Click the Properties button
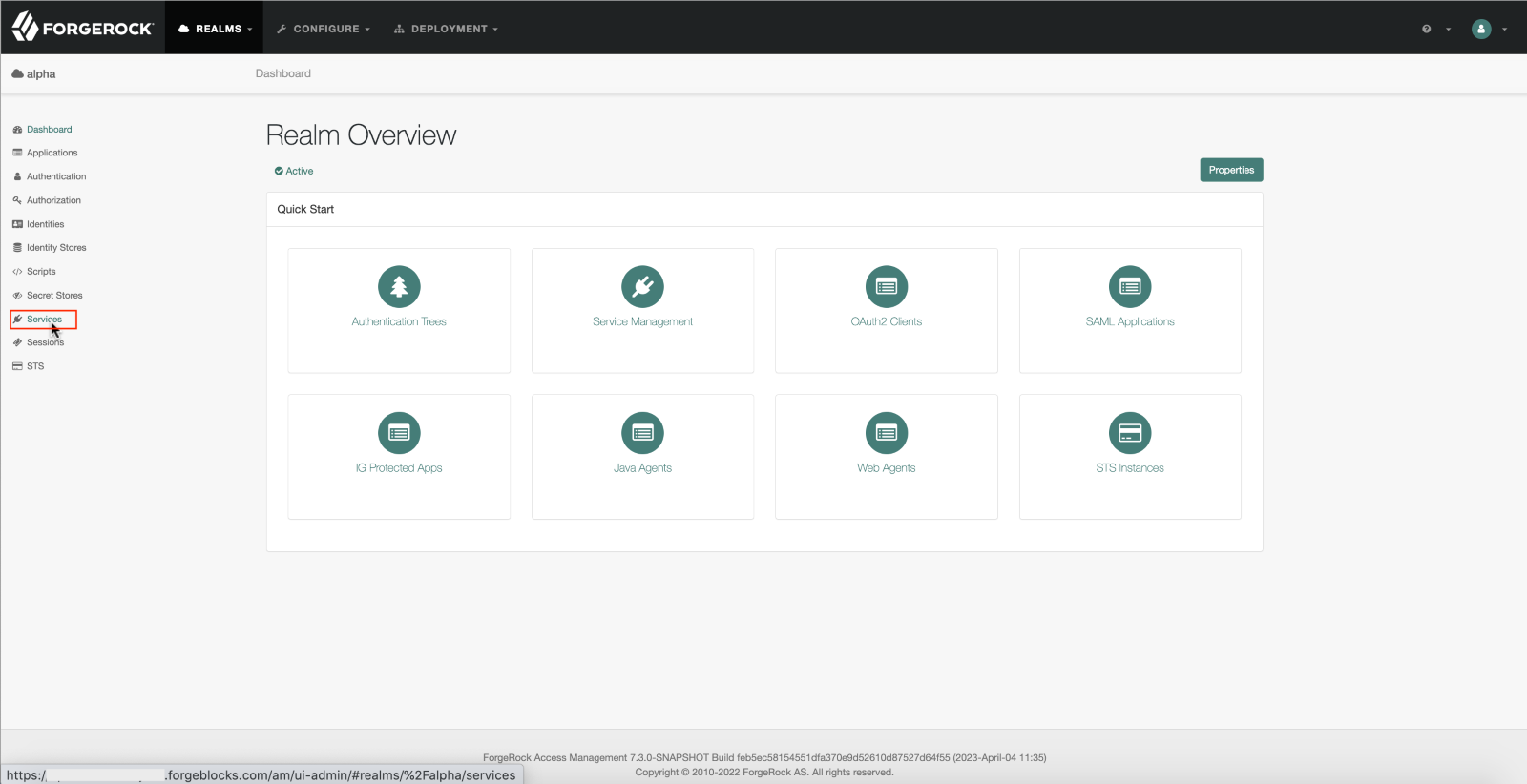The width and height of the screenshot is (1527, 784). [x=1231, y=170]
